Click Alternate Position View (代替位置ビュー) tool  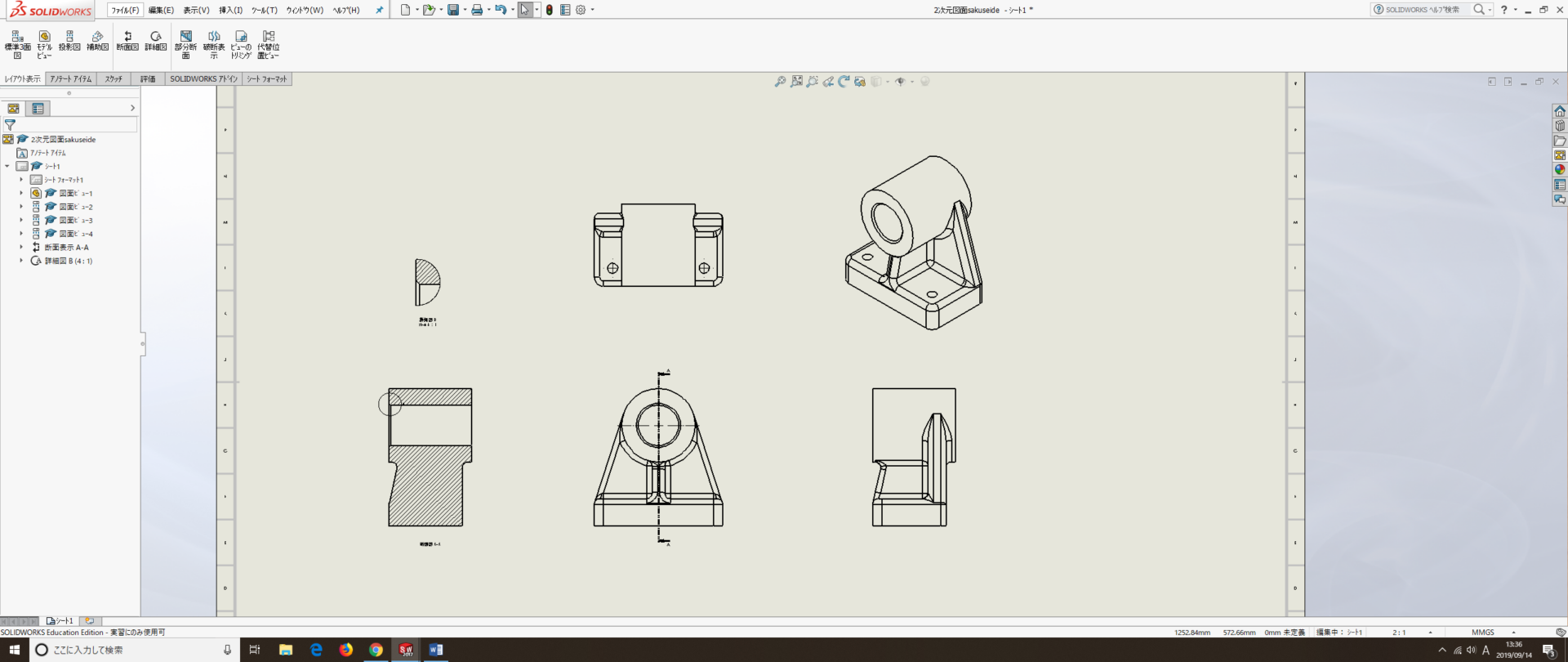[268, 44]
